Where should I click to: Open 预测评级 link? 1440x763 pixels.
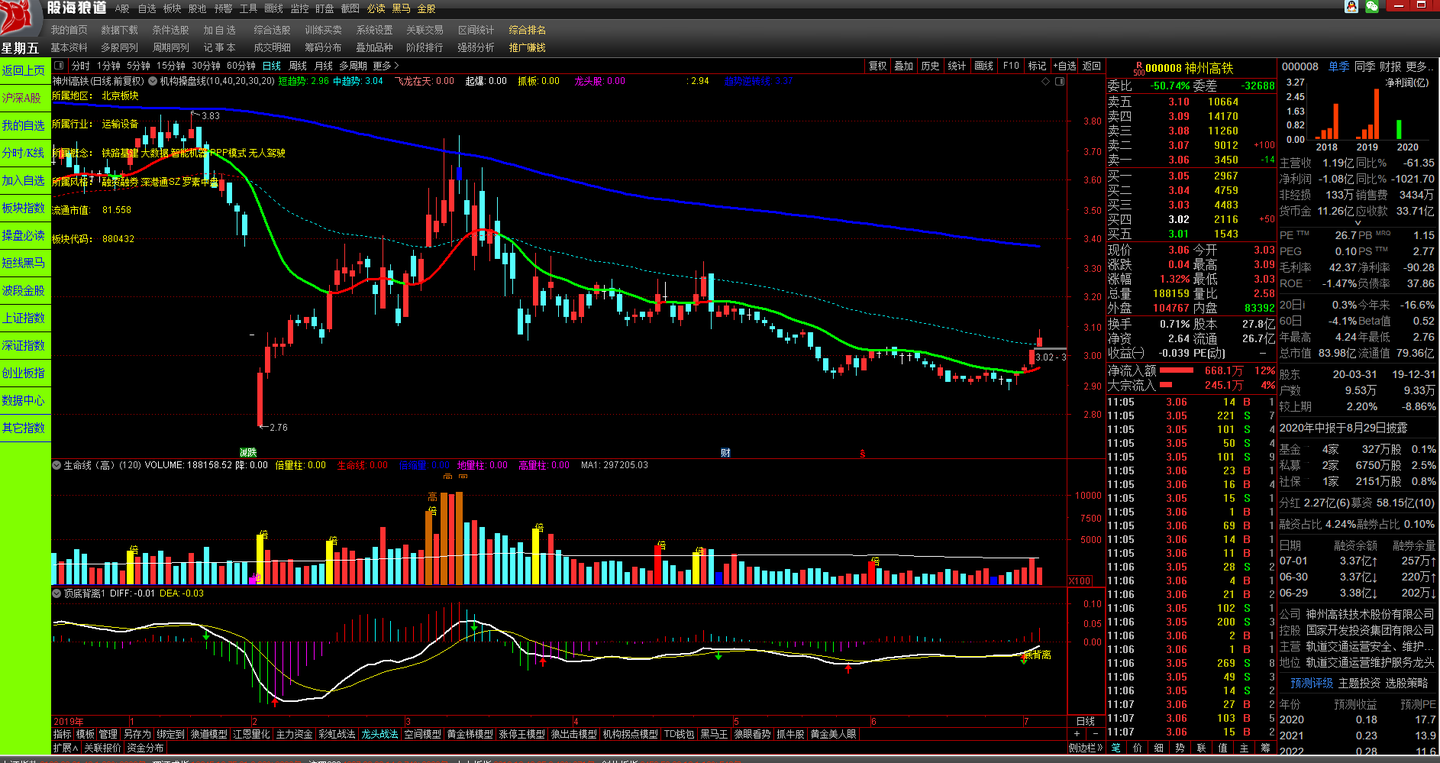(1311, 683)
